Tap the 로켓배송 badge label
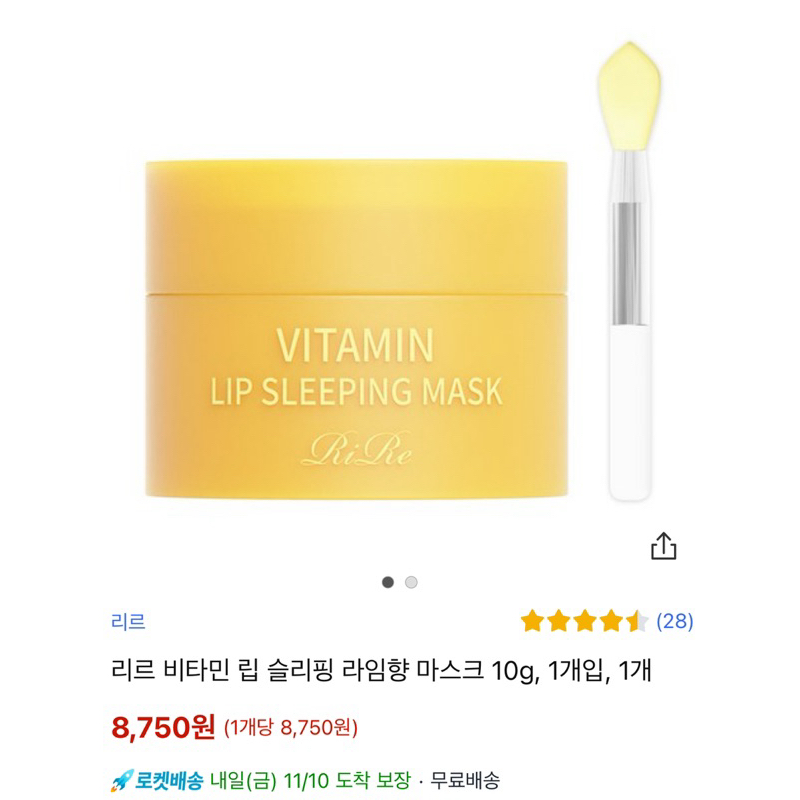This screenshot has height=800, width=800. (x=169, y=780)
